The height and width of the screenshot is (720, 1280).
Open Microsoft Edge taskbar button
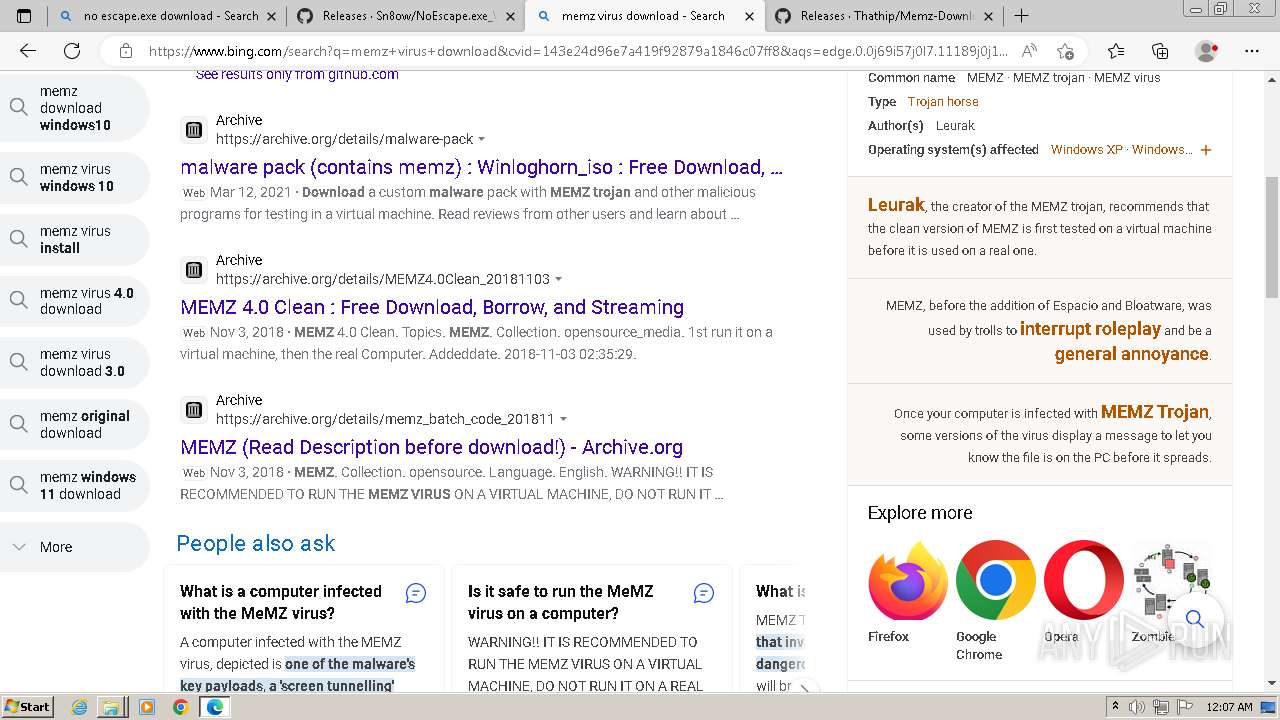pyautogui.click(x=214, y=707)
